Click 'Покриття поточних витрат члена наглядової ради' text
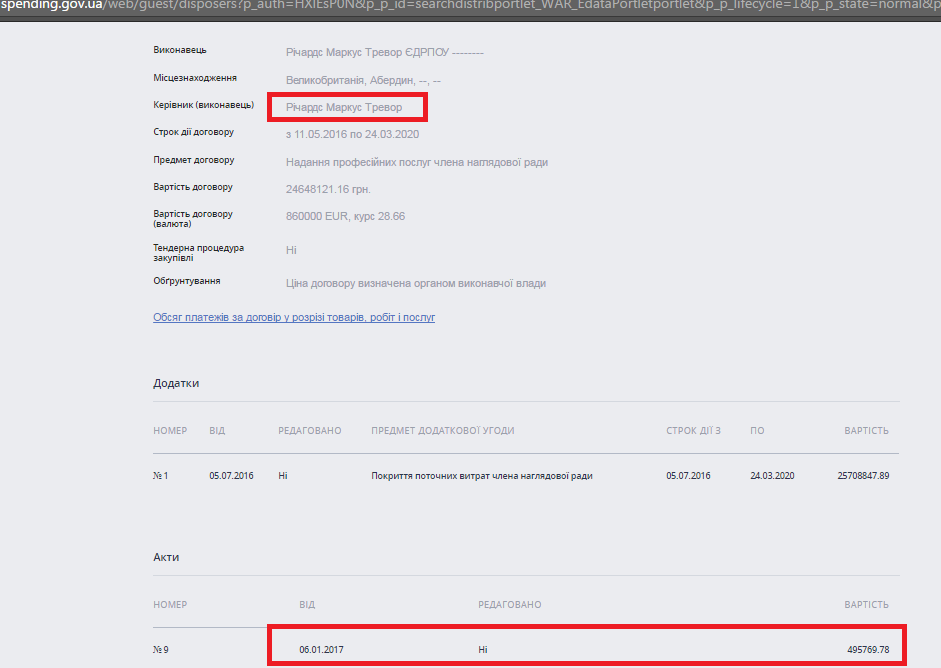The image size is (941, 668). [481, 476]
